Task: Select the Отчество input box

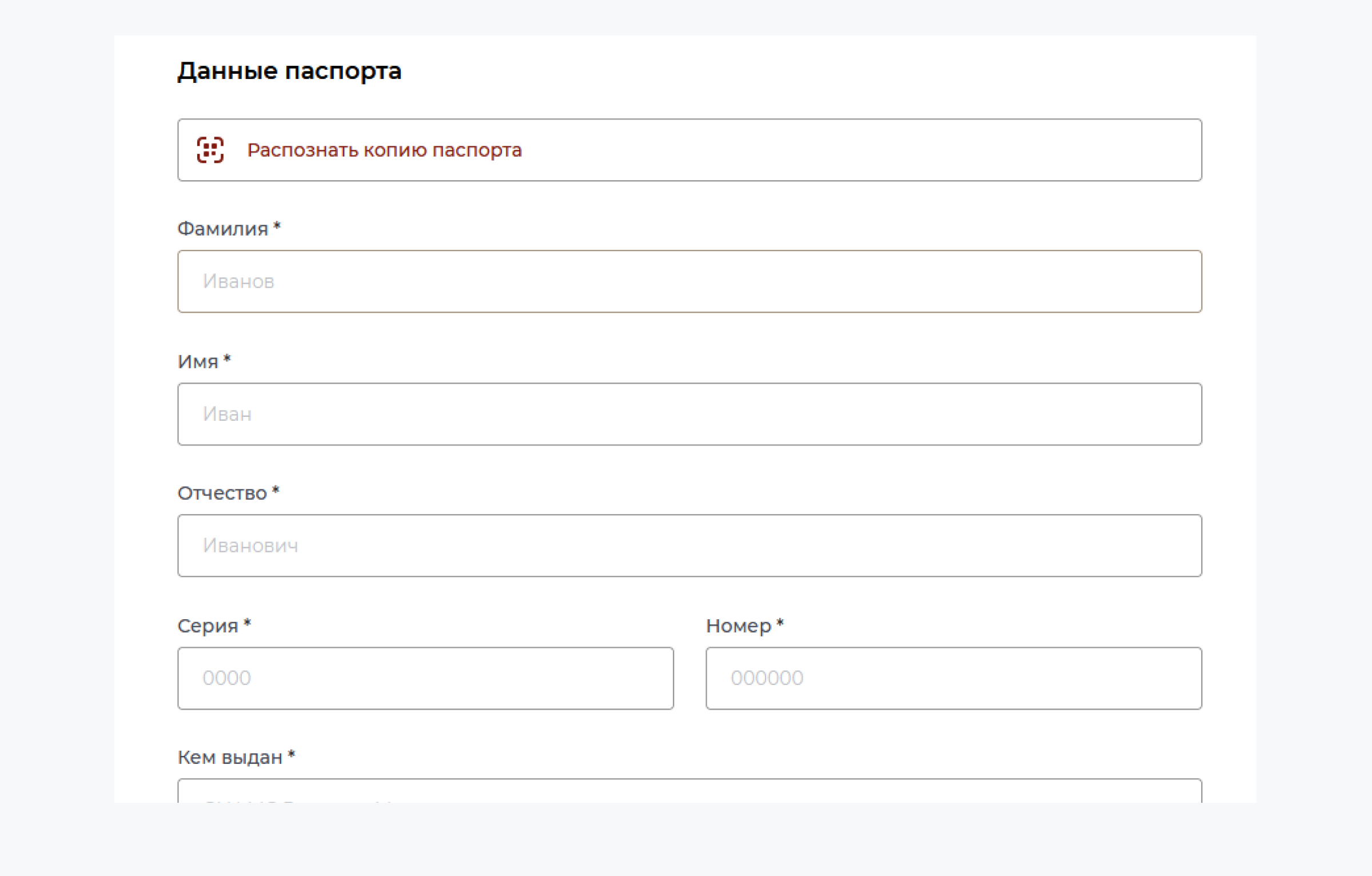Action: 689,545
